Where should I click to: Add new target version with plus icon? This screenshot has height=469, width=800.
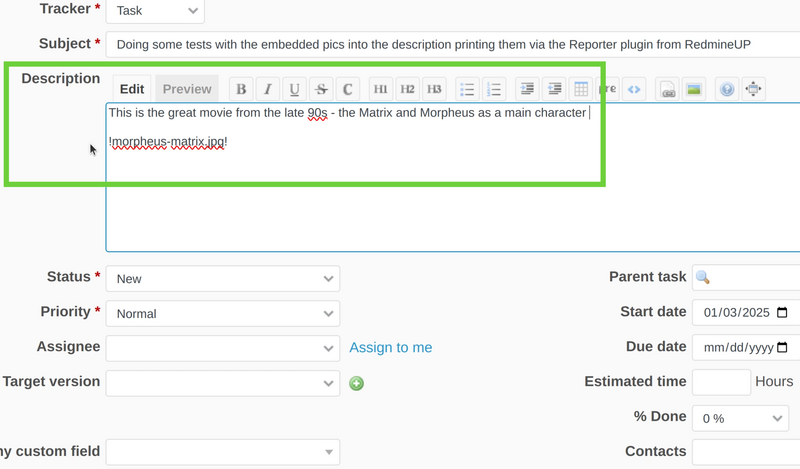point(357,383)
